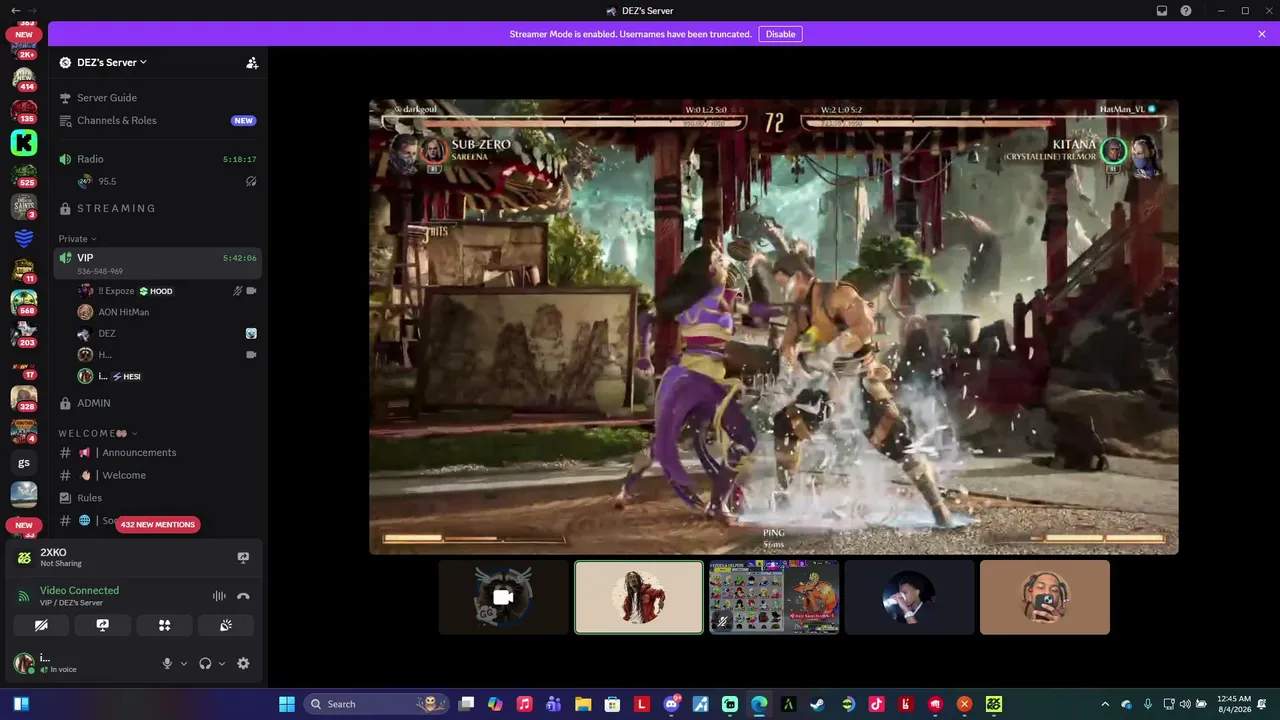Open the Server Guide

[x=158, y=98]
